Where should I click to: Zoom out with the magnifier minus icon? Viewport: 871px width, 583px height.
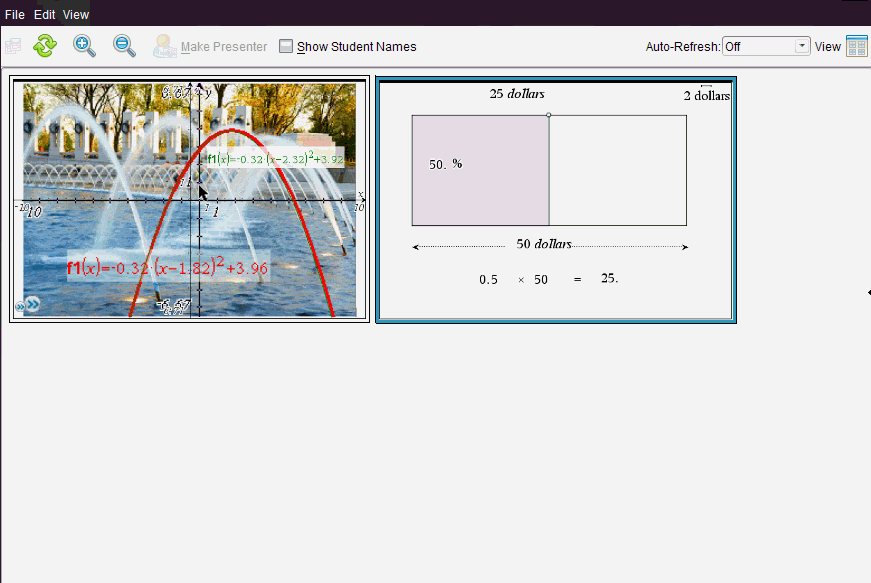tap(124, 46)
